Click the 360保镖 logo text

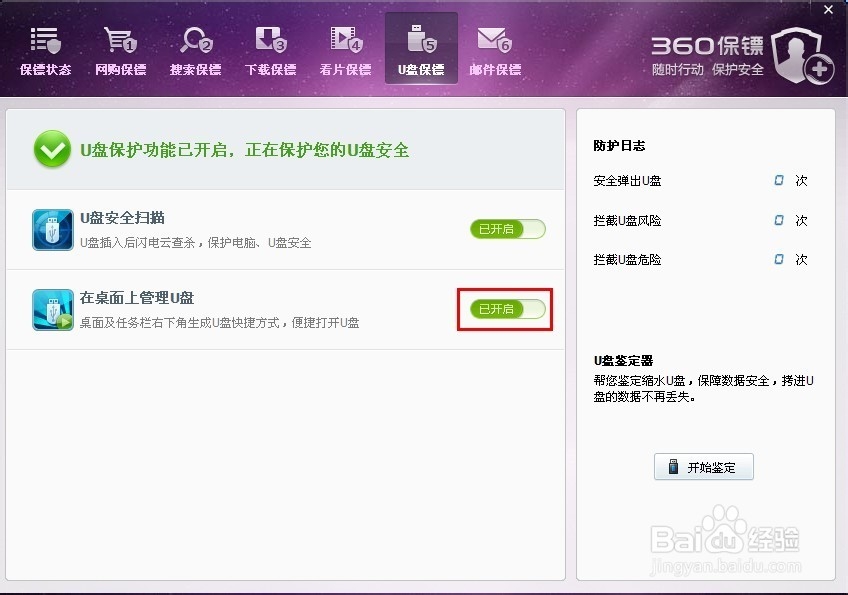[707, 46]
